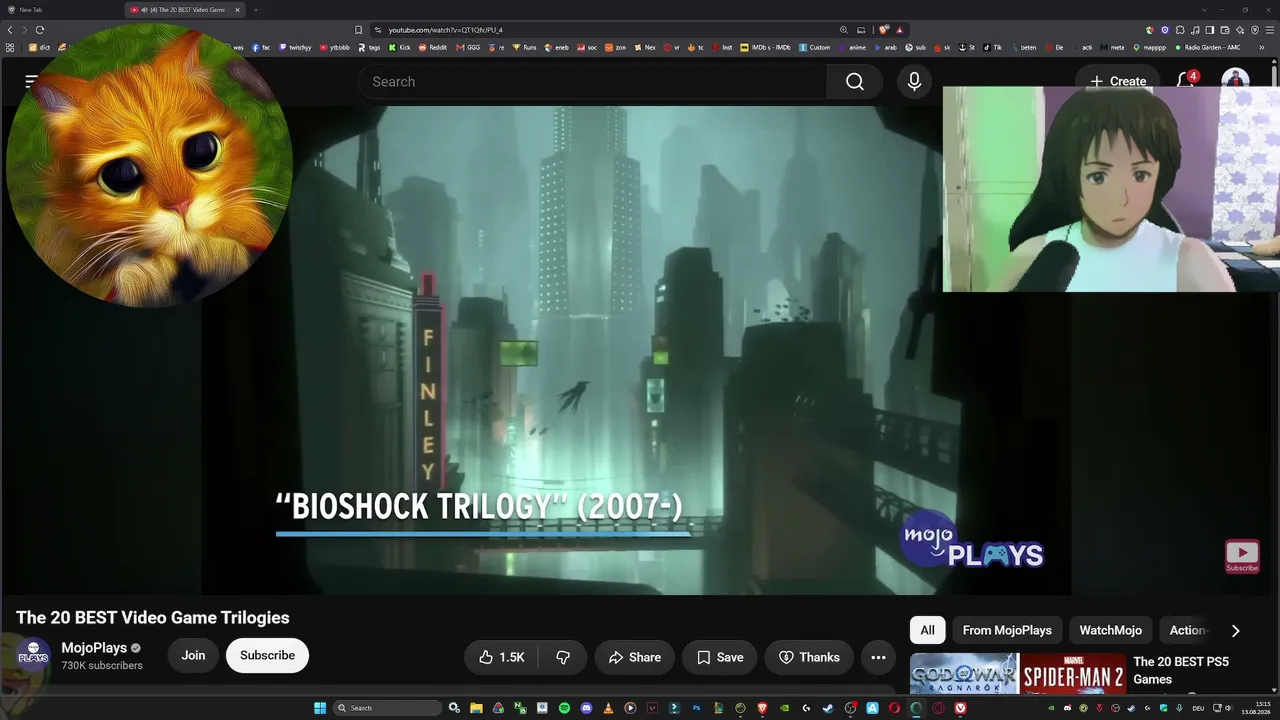Image resolution: width=1280 pixels, height=720 pixels.
Task: Switch to the New Tab tab
Action: click(60, 9)
